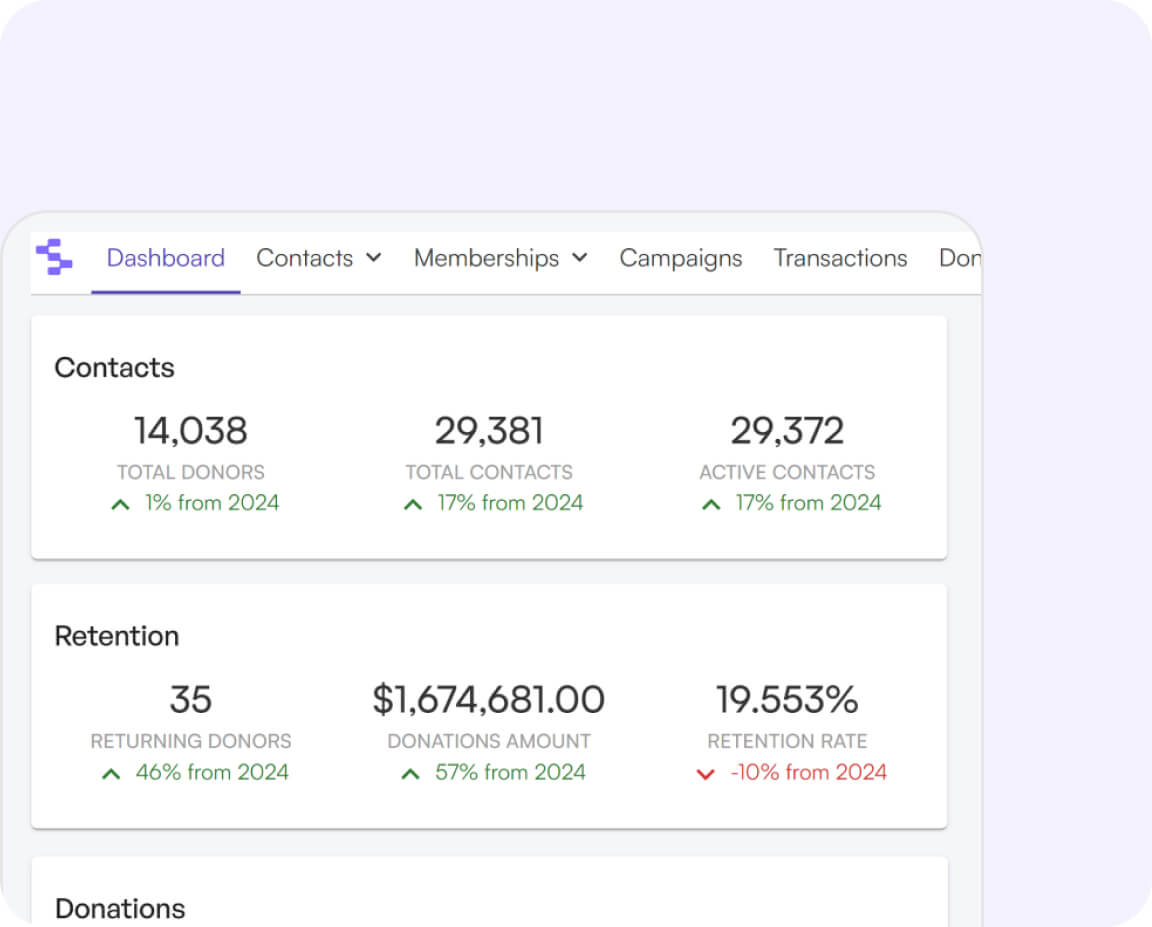Go to the Campaigns tab
Image resolution: width=1152 pixels, height=927 pixels.
(x=680, y=259)
